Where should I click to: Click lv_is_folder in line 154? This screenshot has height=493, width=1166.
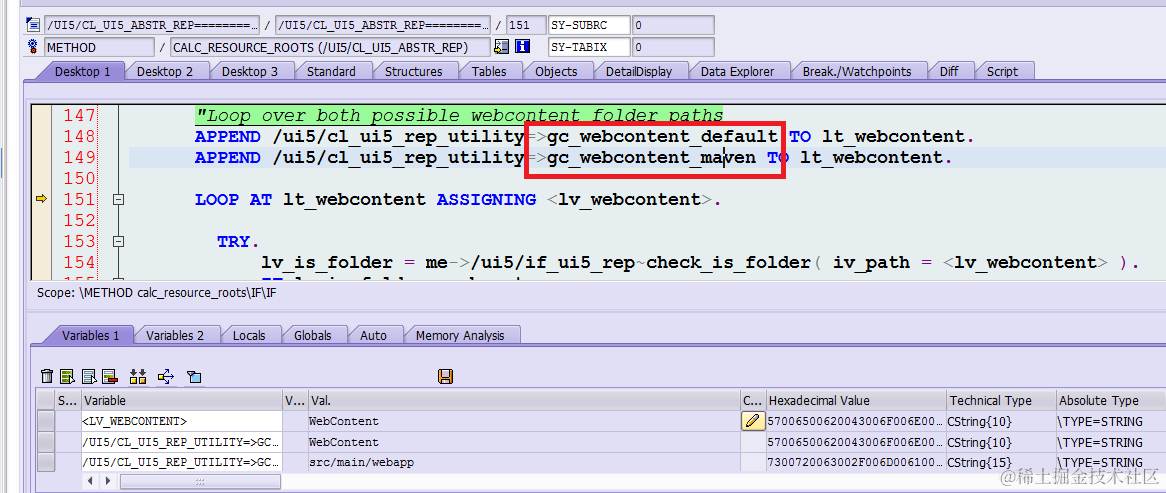pyautogui.click(x=326, y=262)
